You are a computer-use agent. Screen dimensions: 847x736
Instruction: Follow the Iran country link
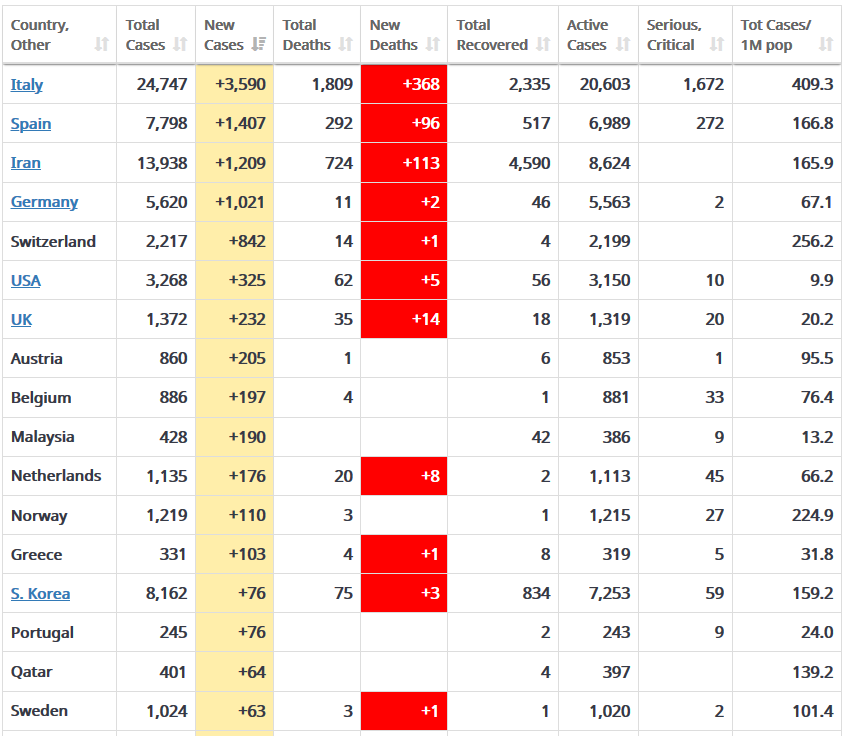tap(25, 163)
